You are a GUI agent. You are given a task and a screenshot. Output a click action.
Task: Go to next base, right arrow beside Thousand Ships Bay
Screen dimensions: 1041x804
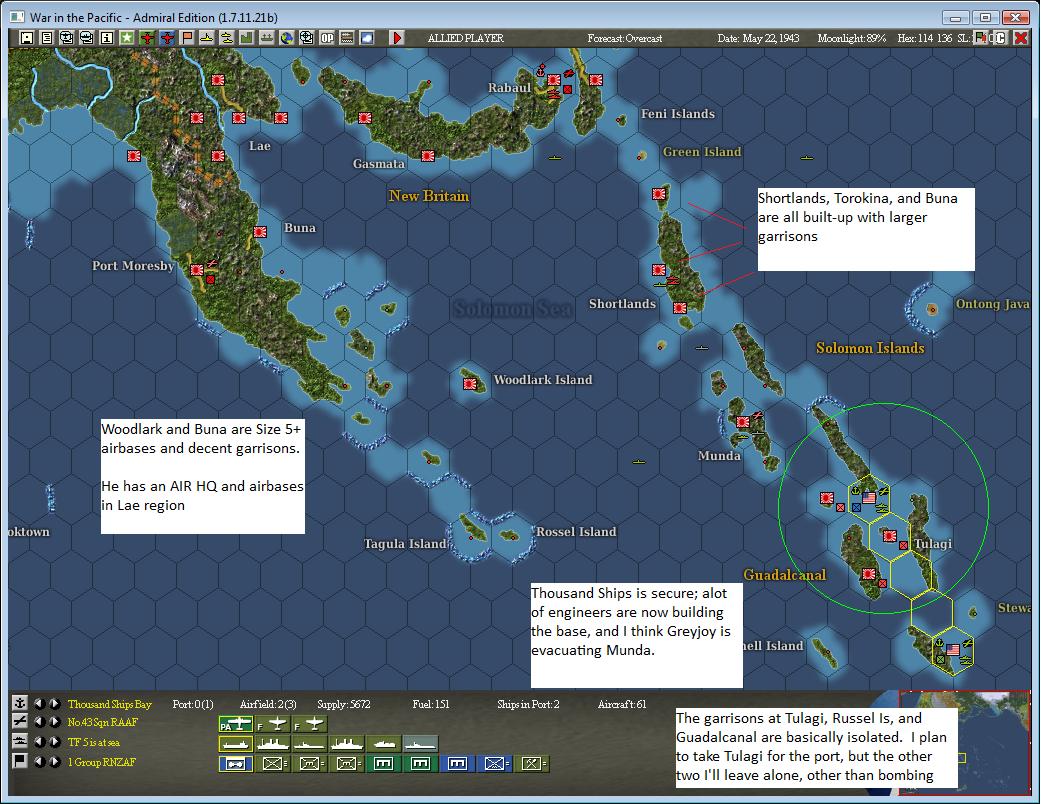pyautogui.click(x=54, y=704)
